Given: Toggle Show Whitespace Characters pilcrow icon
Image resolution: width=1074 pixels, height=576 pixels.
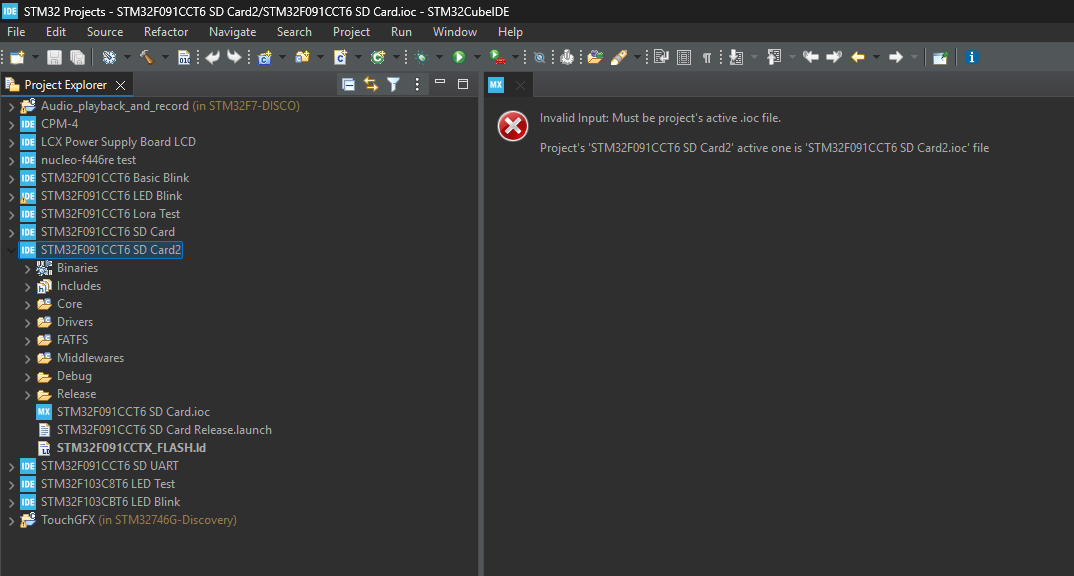Looking at the screenshot, I should 707,58.
